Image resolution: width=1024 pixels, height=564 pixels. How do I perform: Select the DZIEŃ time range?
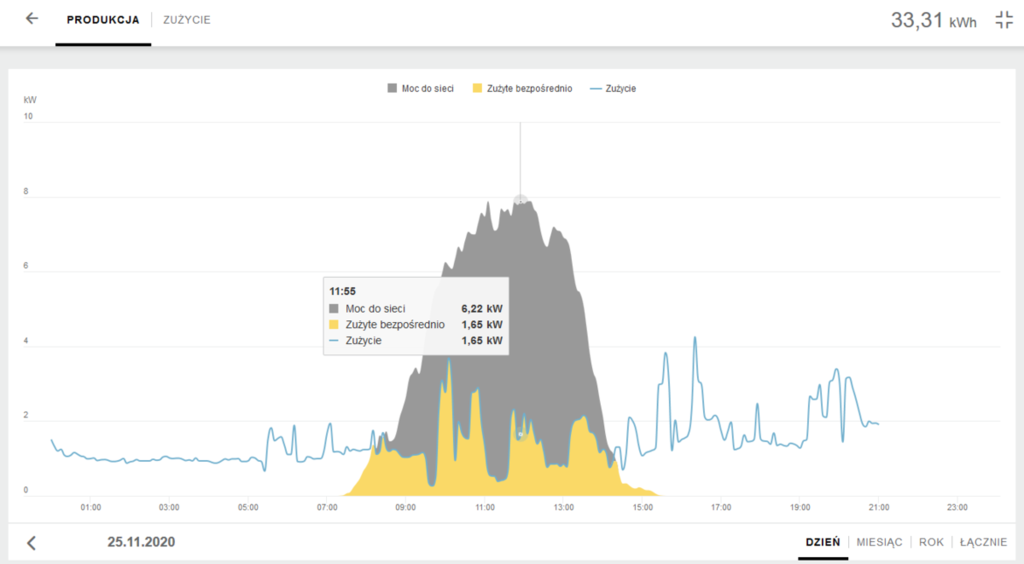(x=821, y=542)
